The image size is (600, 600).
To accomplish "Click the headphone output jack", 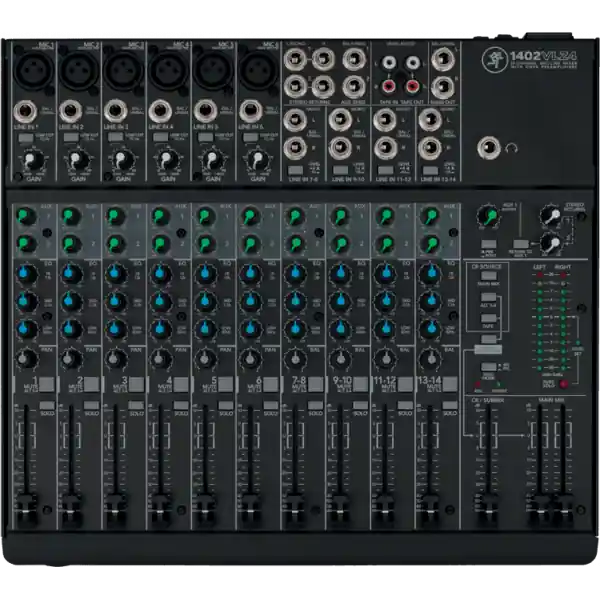I will click(x=489, y=148).
